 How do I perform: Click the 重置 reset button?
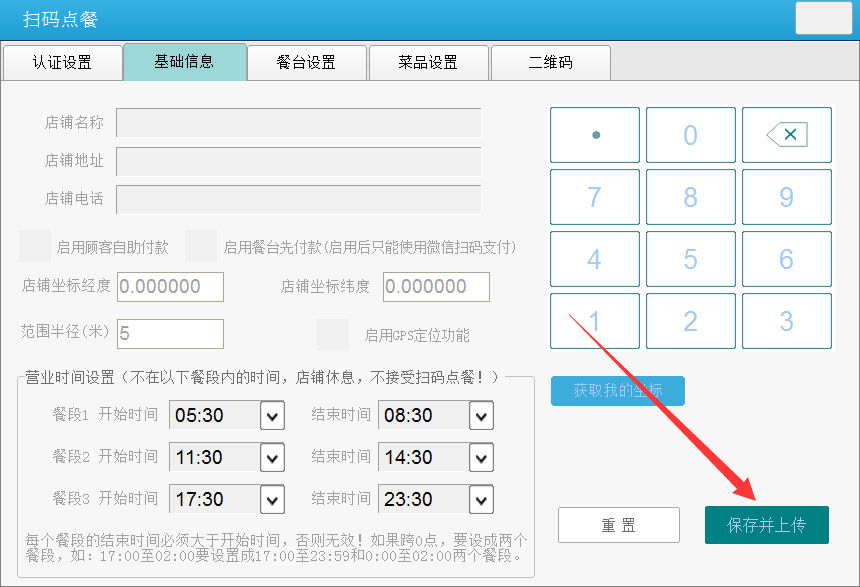pos(618,525)
